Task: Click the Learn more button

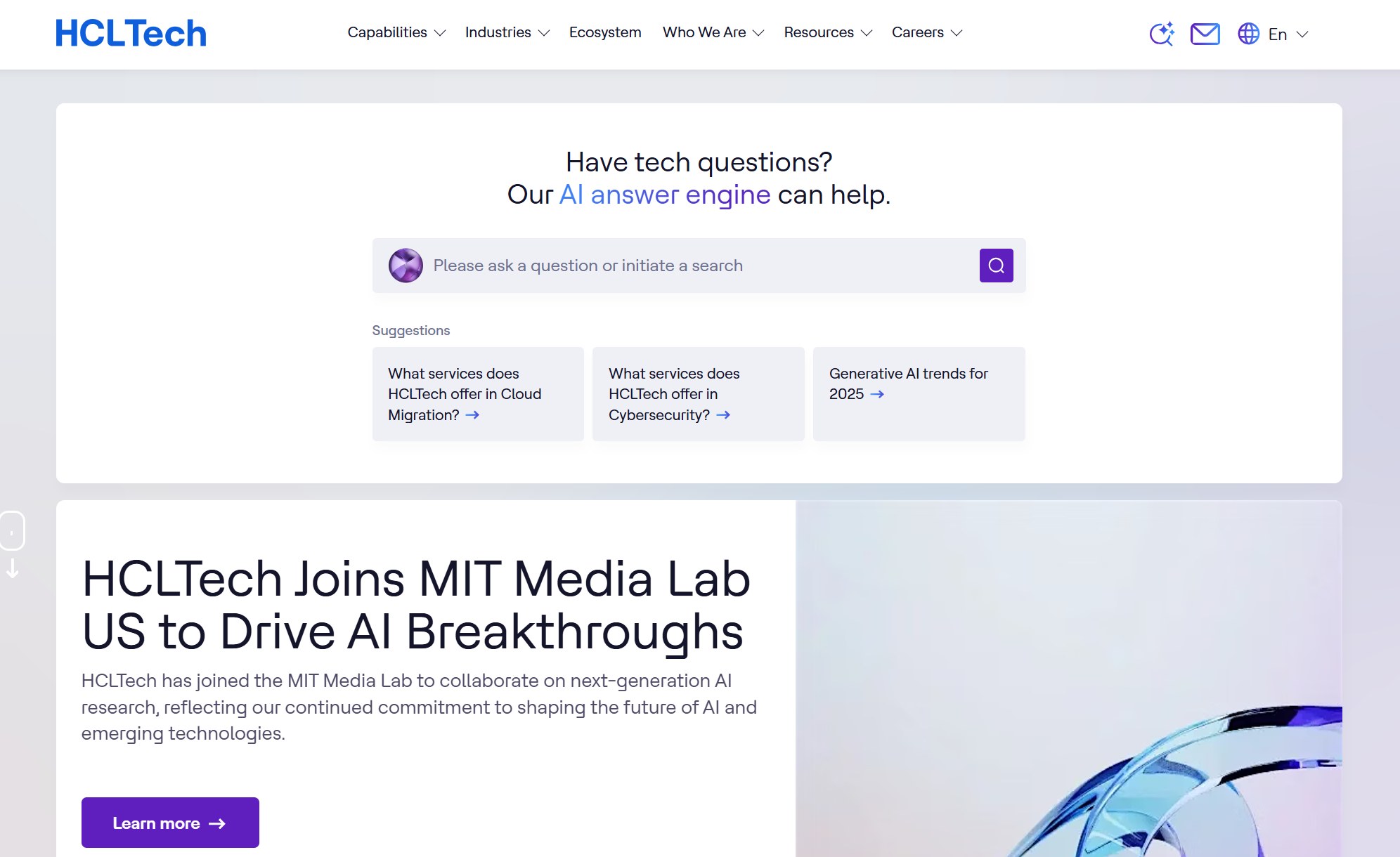Action: (x=170, y=823)
